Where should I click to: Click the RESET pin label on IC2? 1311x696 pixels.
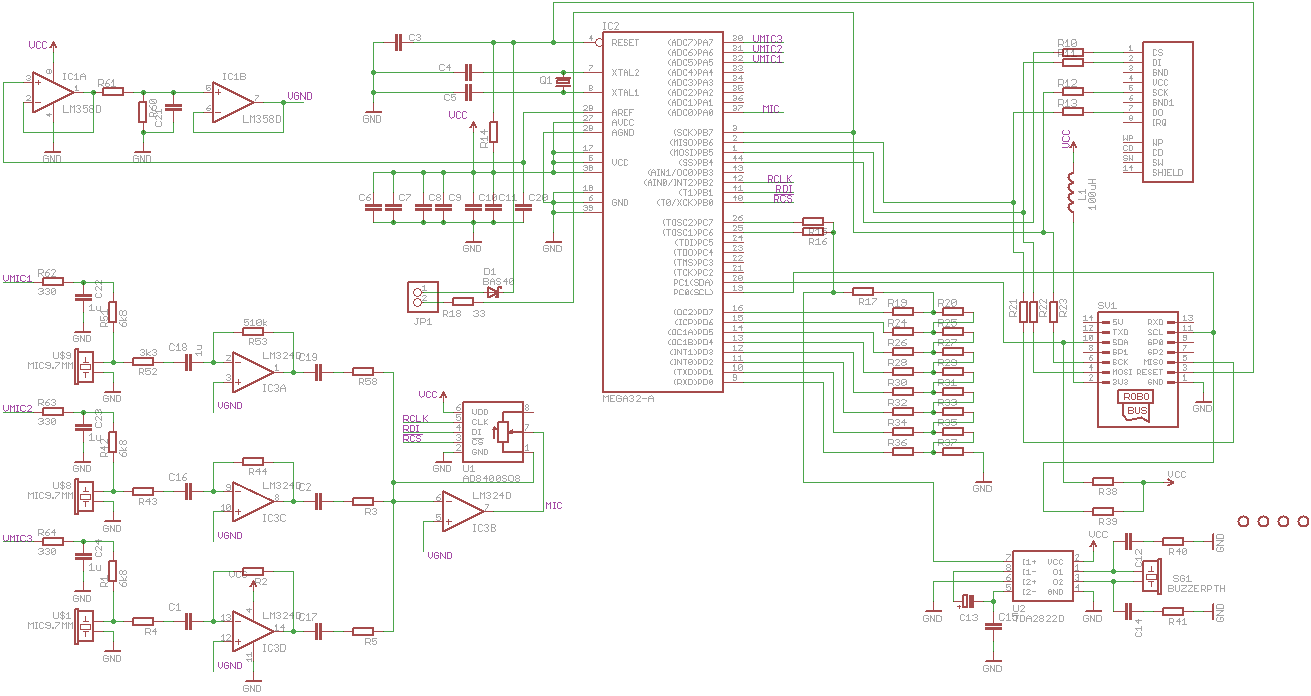(x=625, y=43)
